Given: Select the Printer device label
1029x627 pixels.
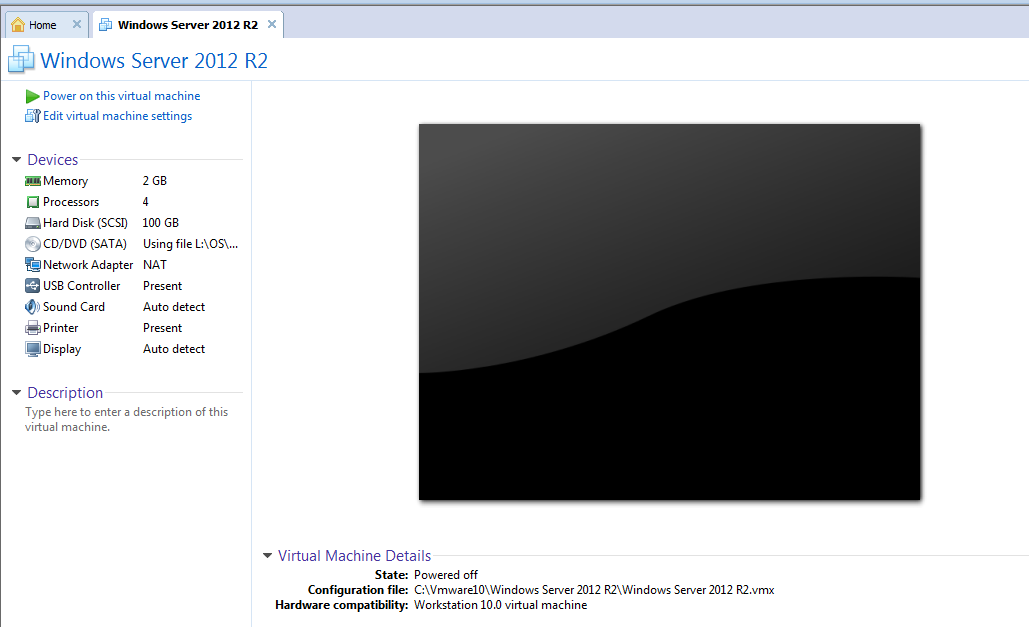Looking at the screenshot, I should 60,328.
